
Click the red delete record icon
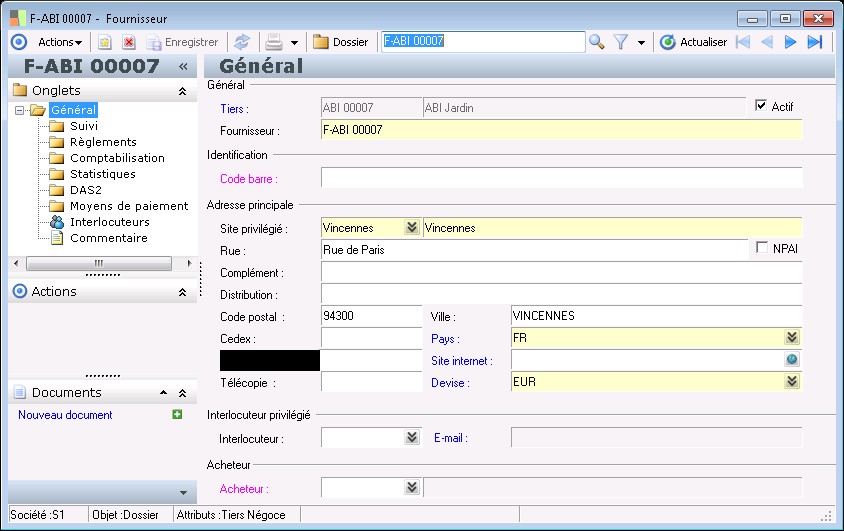click(x=129, y=42)
